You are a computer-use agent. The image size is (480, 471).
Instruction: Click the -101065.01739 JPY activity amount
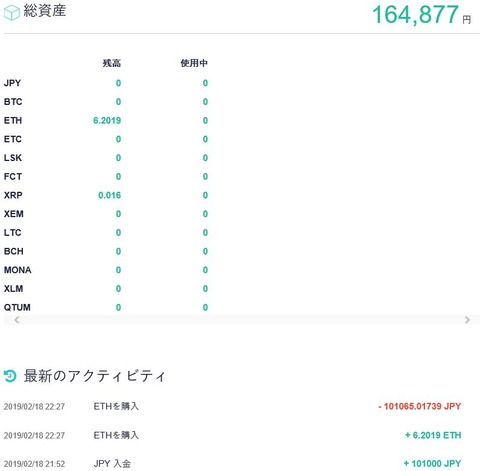[x=420, y=406]
